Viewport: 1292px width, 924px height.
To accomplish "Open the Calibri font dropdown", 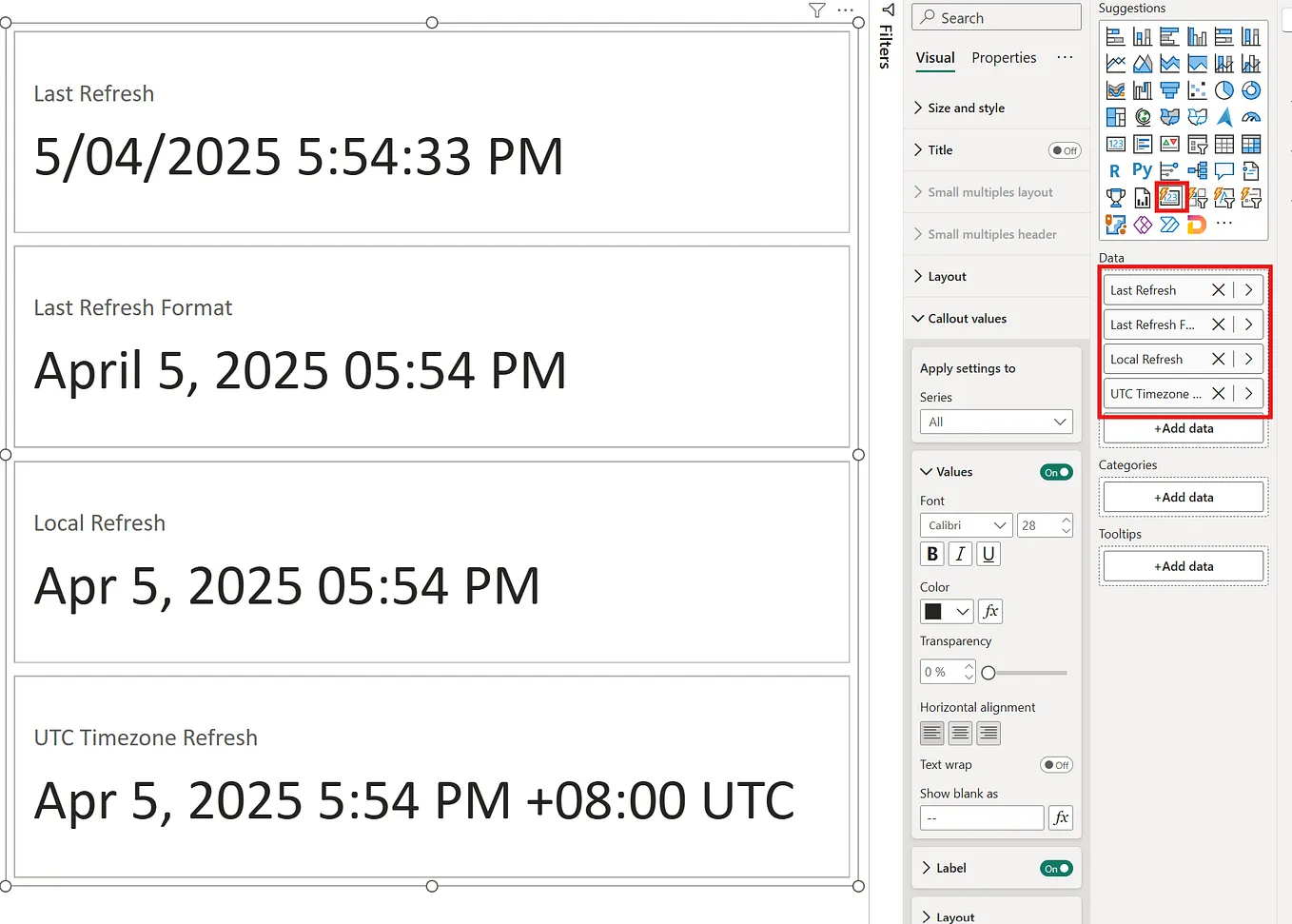I will 966,524.
